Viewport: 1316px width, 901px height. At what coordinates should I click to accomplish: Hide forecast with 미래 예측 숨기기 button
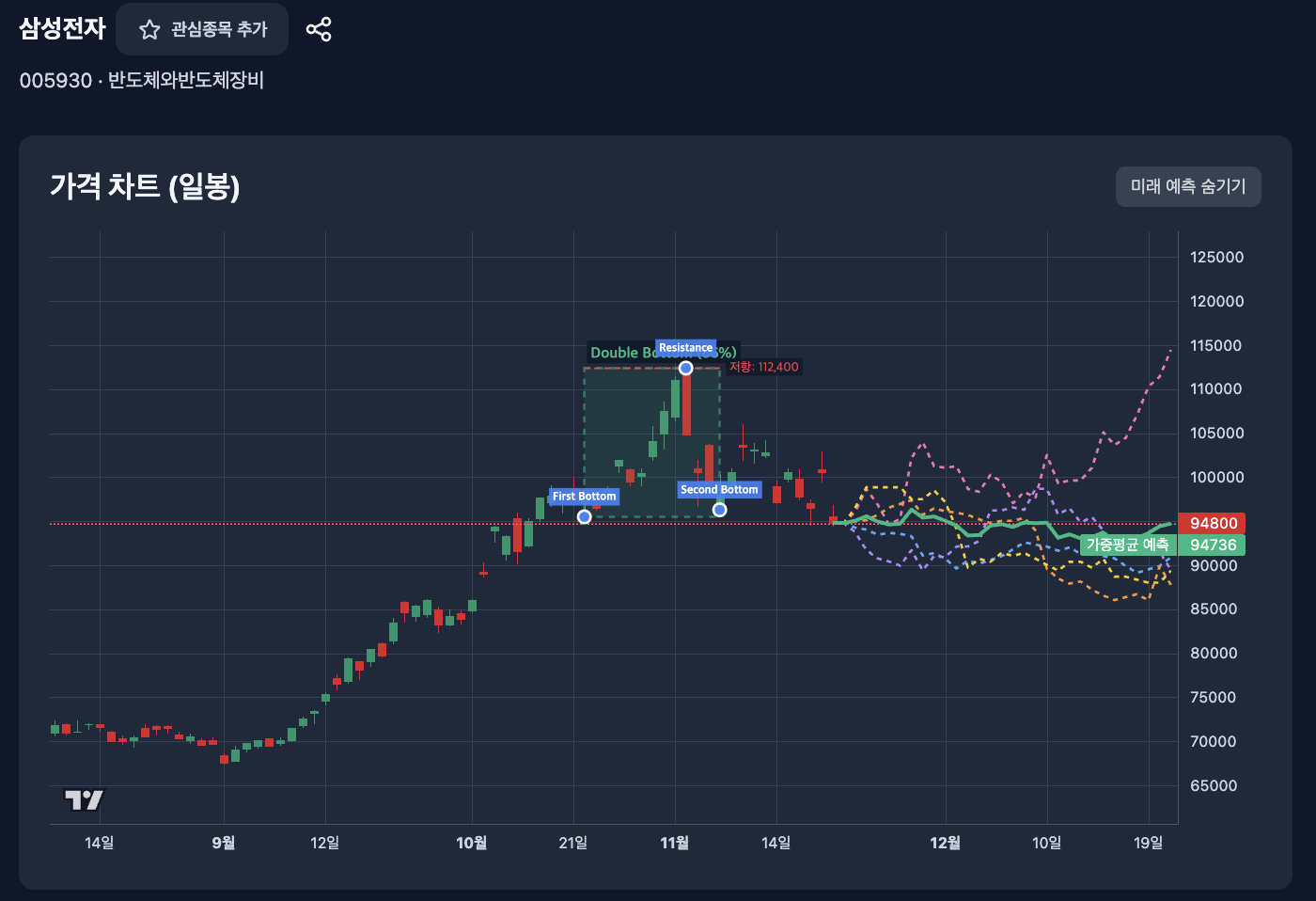point(1188,186)
